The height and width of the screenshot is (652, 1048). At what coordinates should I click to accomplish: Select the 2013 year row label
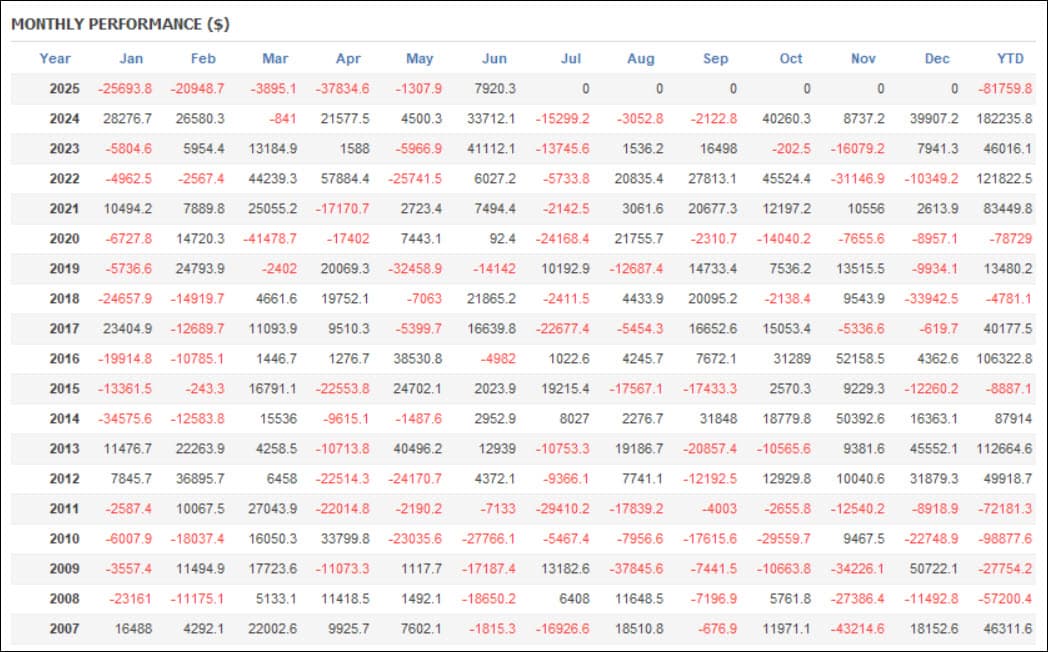coord(64,449)
